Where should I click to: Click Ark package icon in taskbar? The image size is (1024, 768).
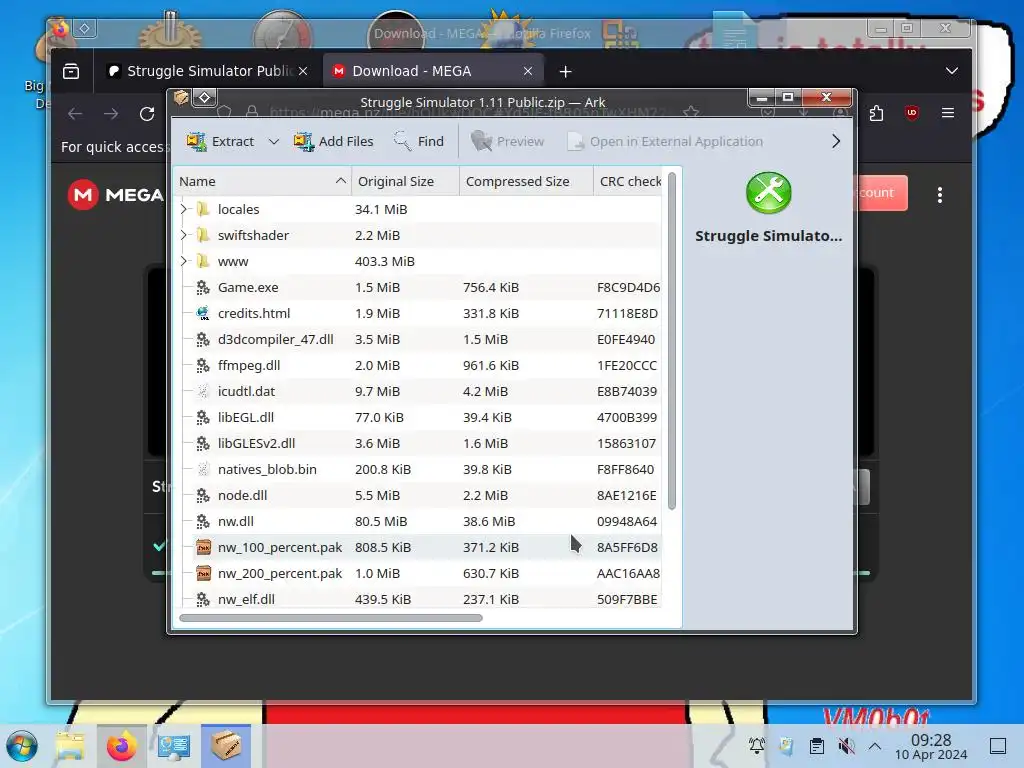click(226, 746)
